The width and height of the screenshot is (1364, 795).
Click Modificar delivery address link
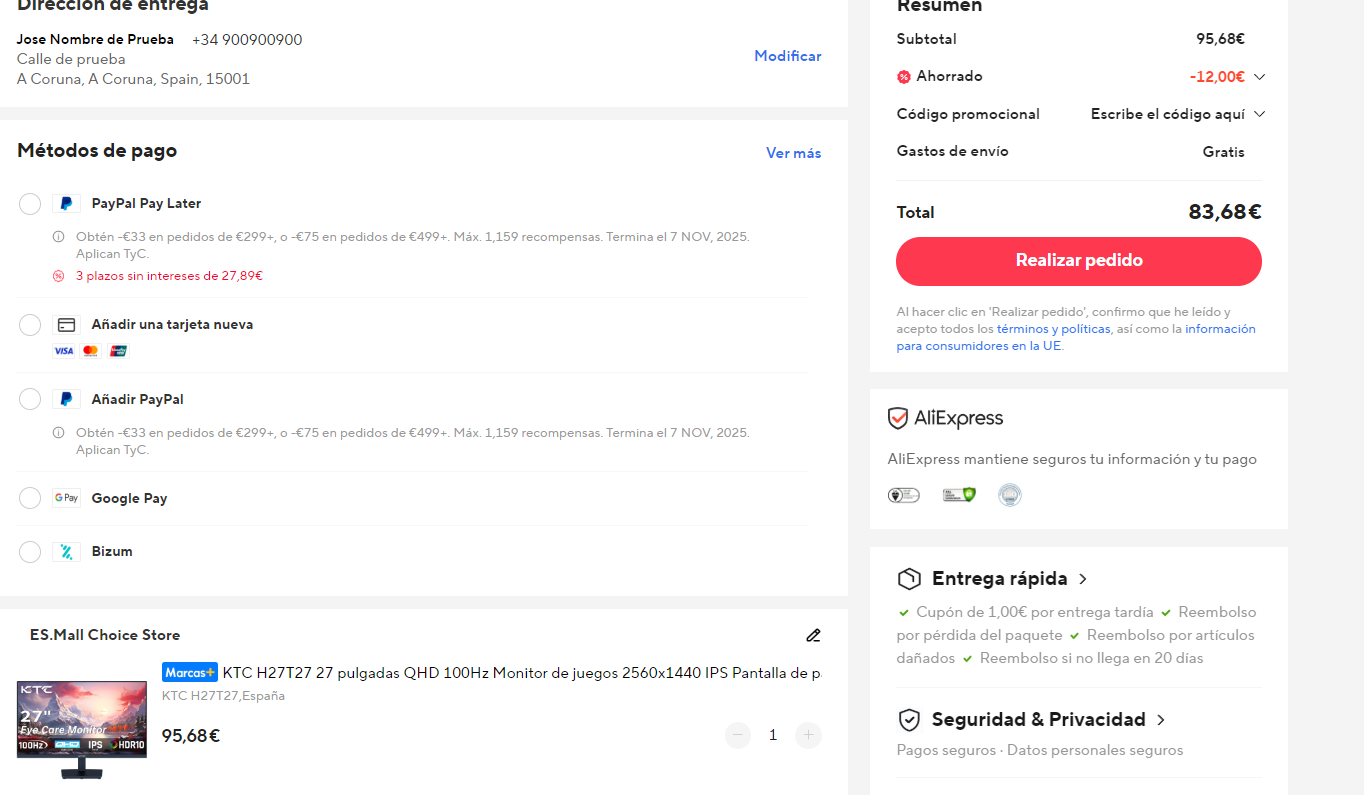tap(788, 56)
